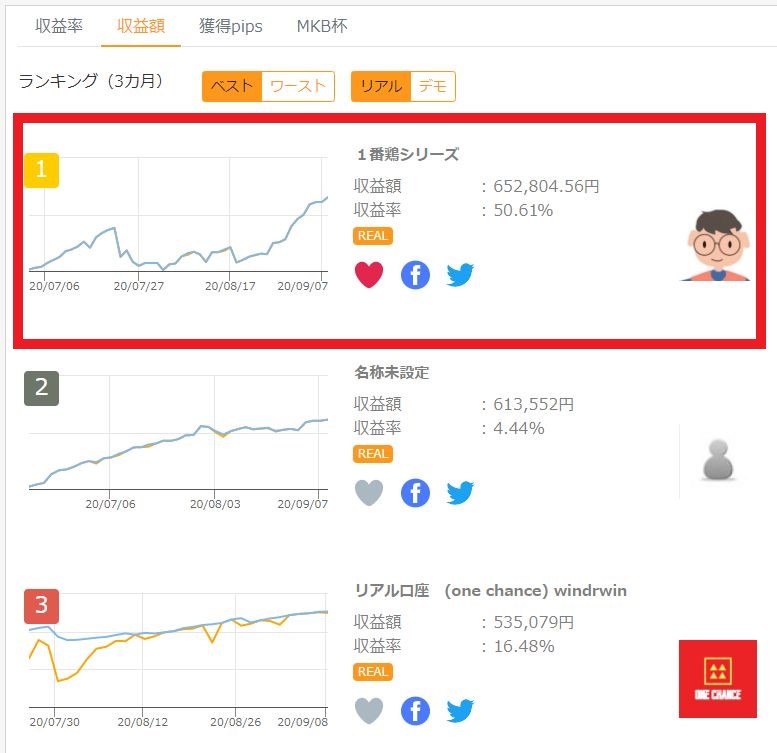
Task: Select the リアル account toggle
Action: [381, 86]
